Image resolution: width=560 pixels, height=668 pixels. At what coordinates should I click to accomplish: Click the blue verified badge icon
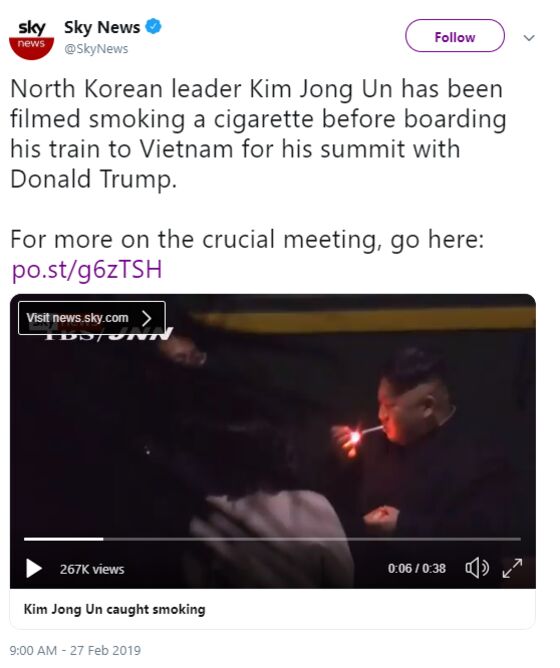154,27
